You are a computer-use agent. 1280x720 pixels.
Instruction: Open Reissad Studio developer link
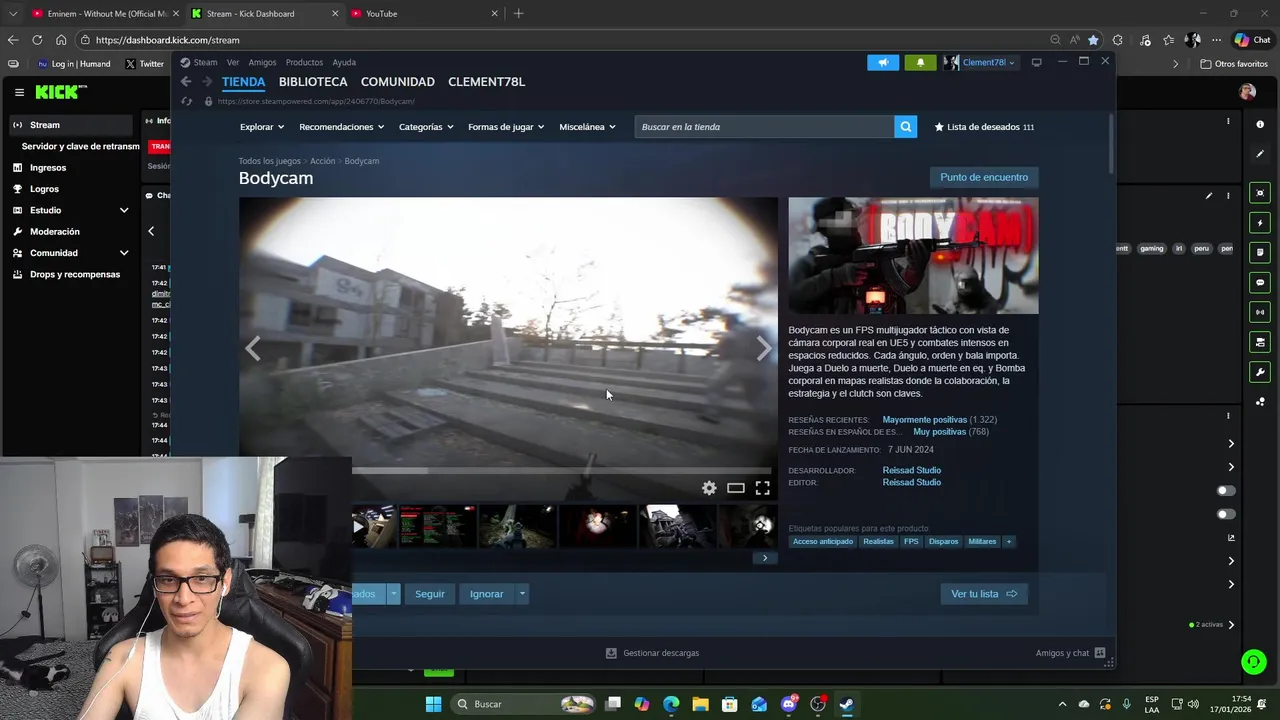912,470
